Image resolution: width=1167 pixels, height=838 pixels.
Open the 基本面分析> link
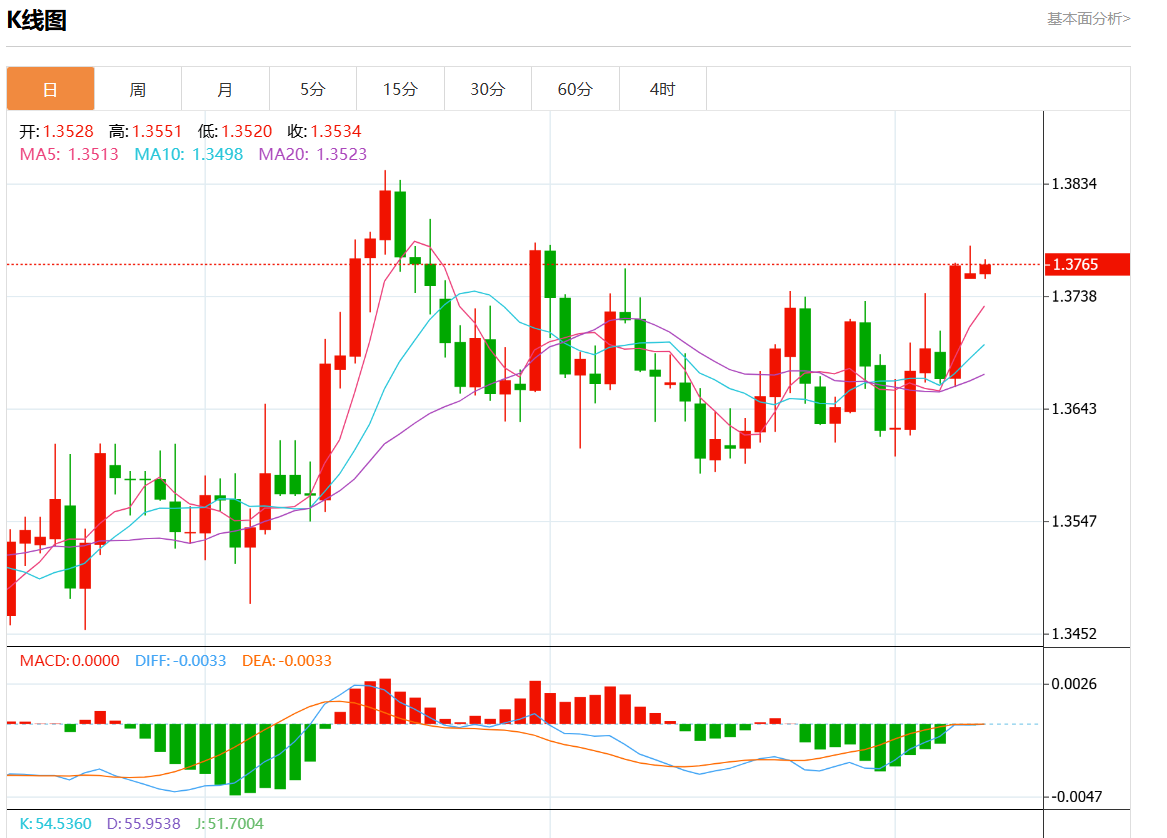[1089, 19]
